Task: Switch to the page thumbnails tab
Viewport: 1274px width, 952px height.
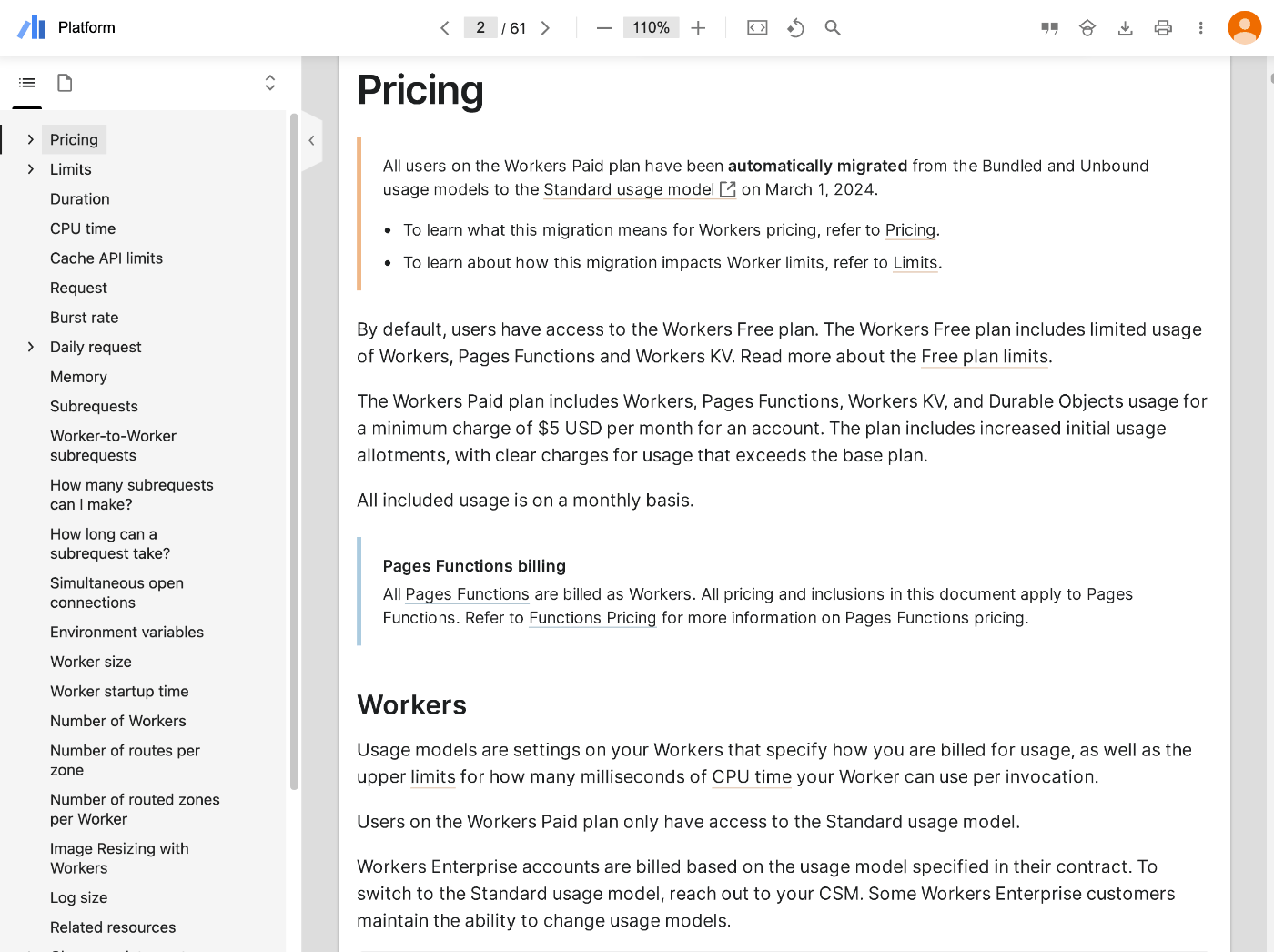Action: [x=65, y=83]
